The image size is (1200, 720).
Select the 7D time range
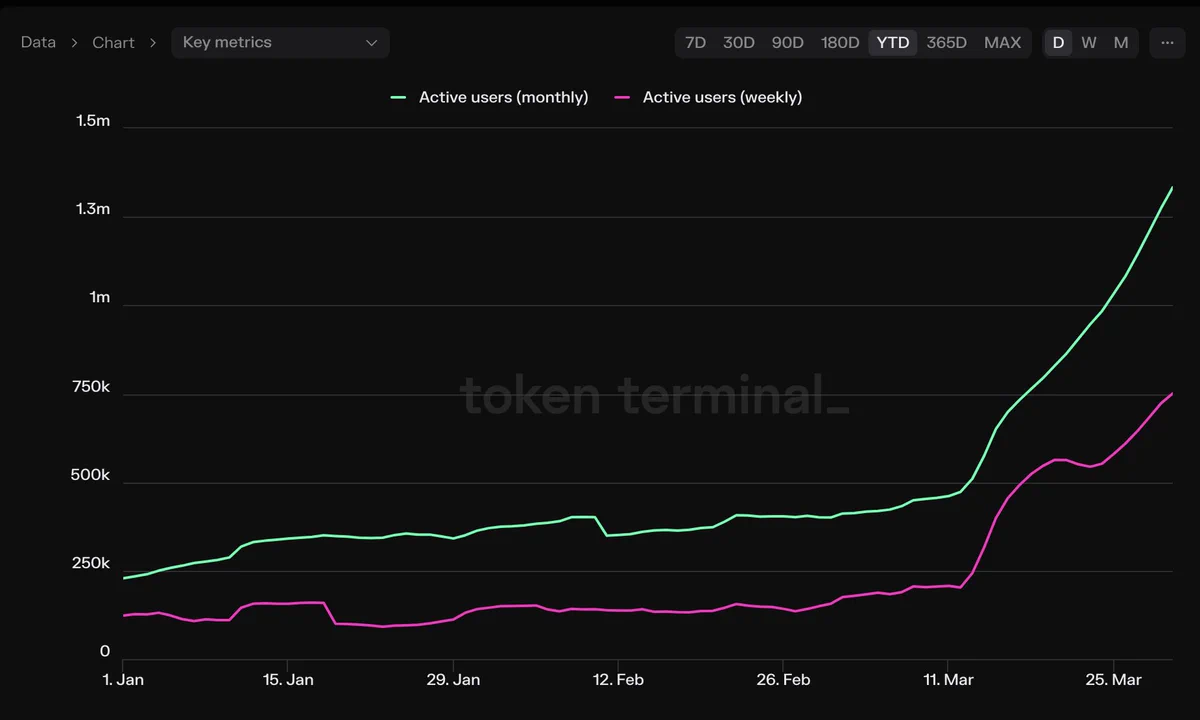click(695, 43)
